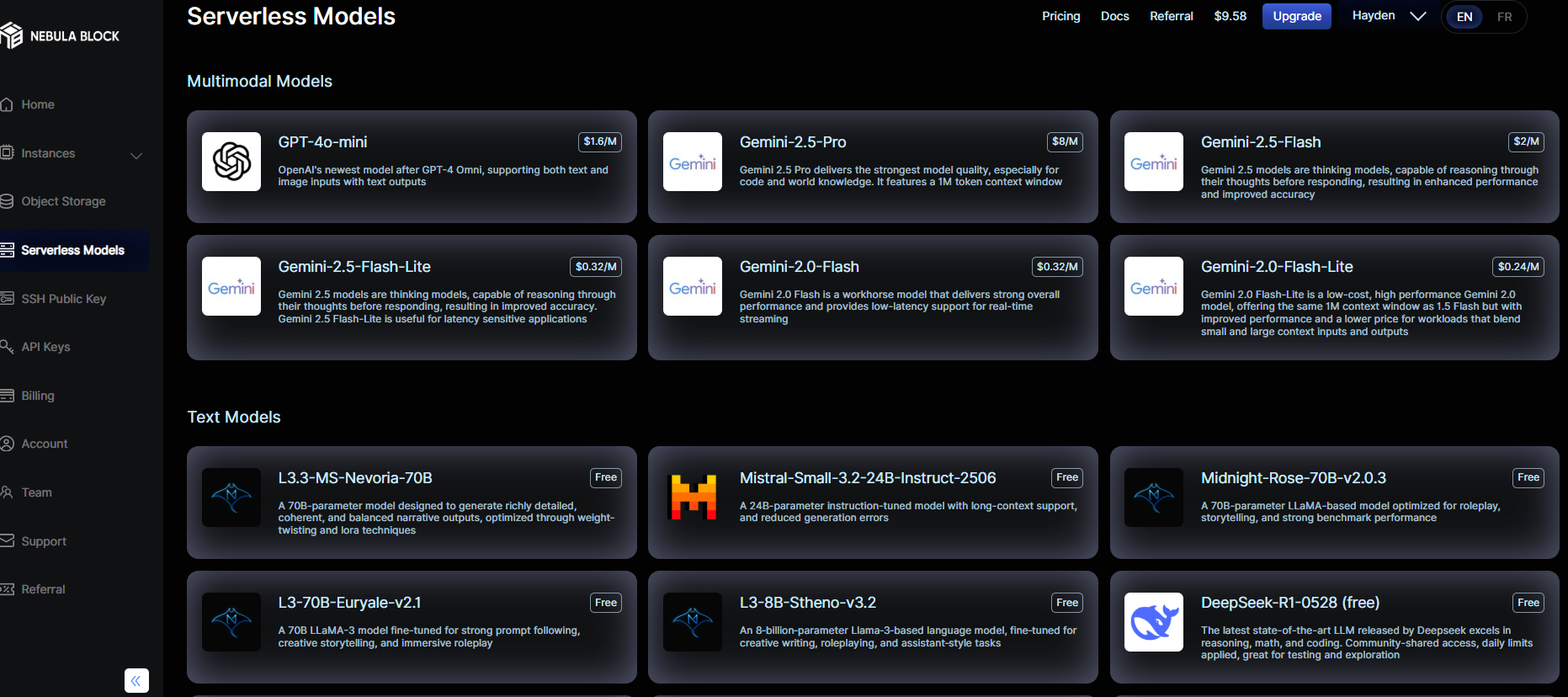
Task: Click the Billing sidebar icon
Action: point(7,396)
